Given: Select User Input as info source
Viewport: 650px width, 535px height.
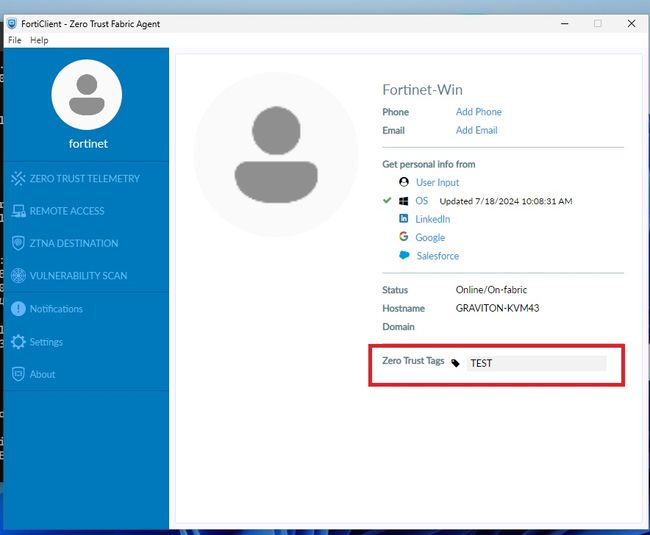Looking at the screenshot, I should tap(437, 182).
